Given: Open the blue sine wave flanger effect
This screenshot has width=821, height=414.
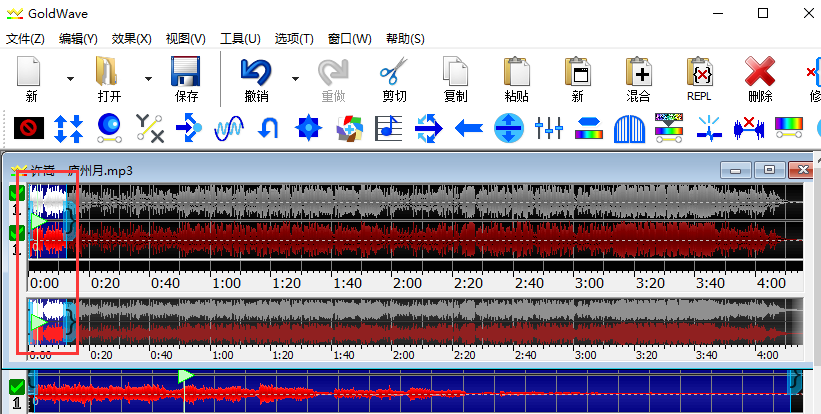Looking at the screenshot, I should 229,128.
